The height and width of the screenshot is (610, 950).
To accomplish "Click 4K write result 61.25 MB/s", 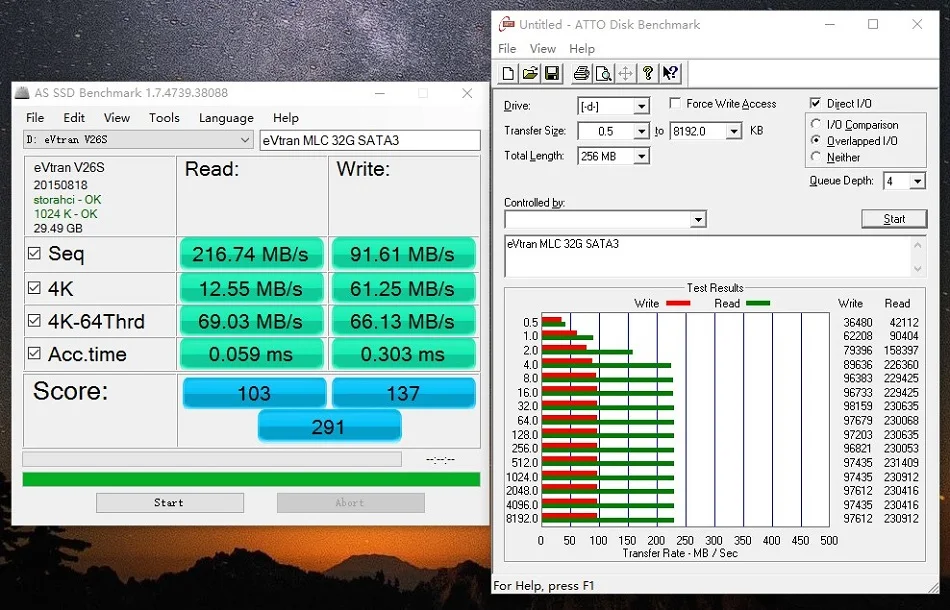I will click(403, 288).
